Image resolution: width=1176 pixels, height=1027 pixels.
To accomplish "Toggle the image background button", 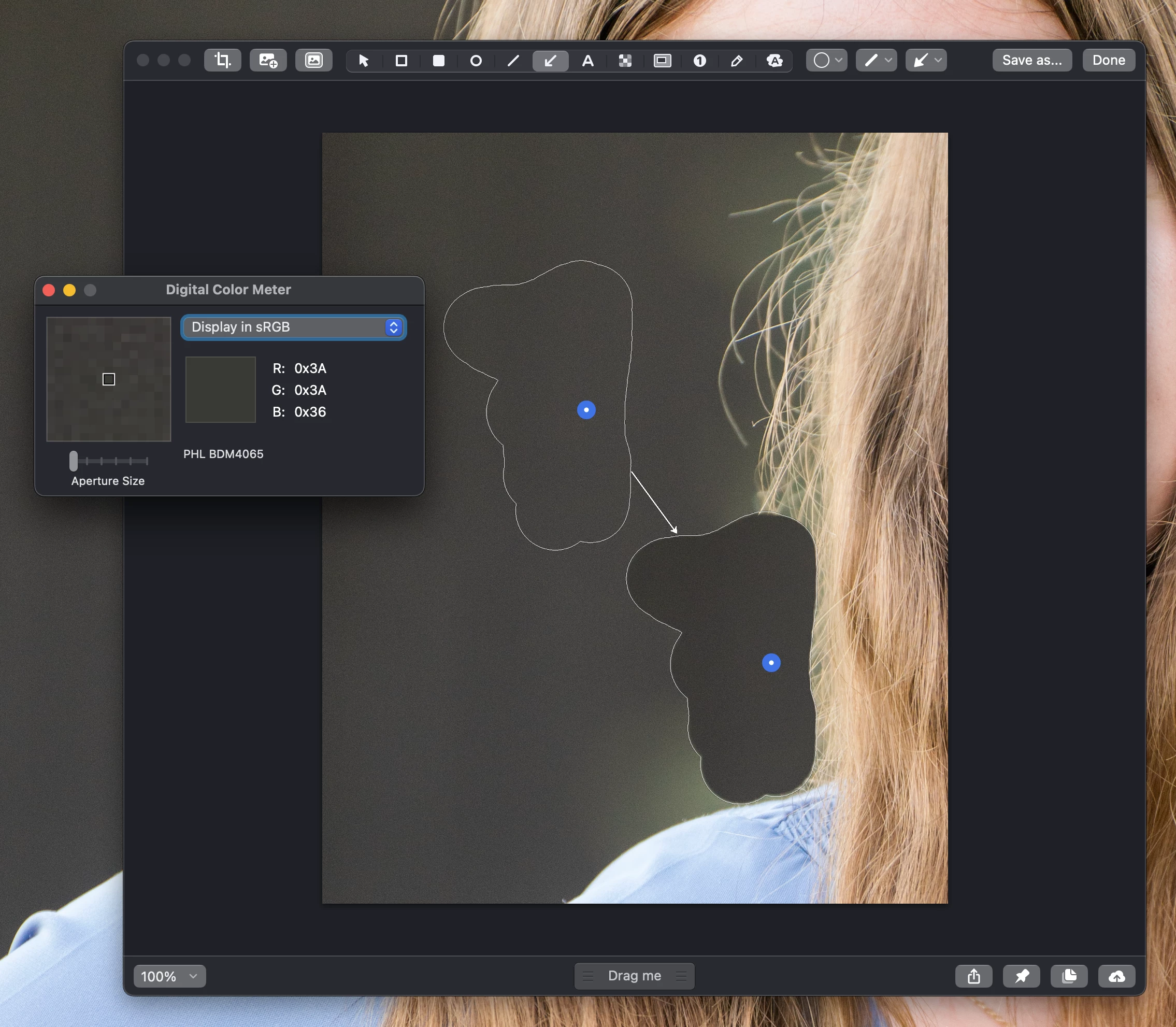I will point(313,60).
